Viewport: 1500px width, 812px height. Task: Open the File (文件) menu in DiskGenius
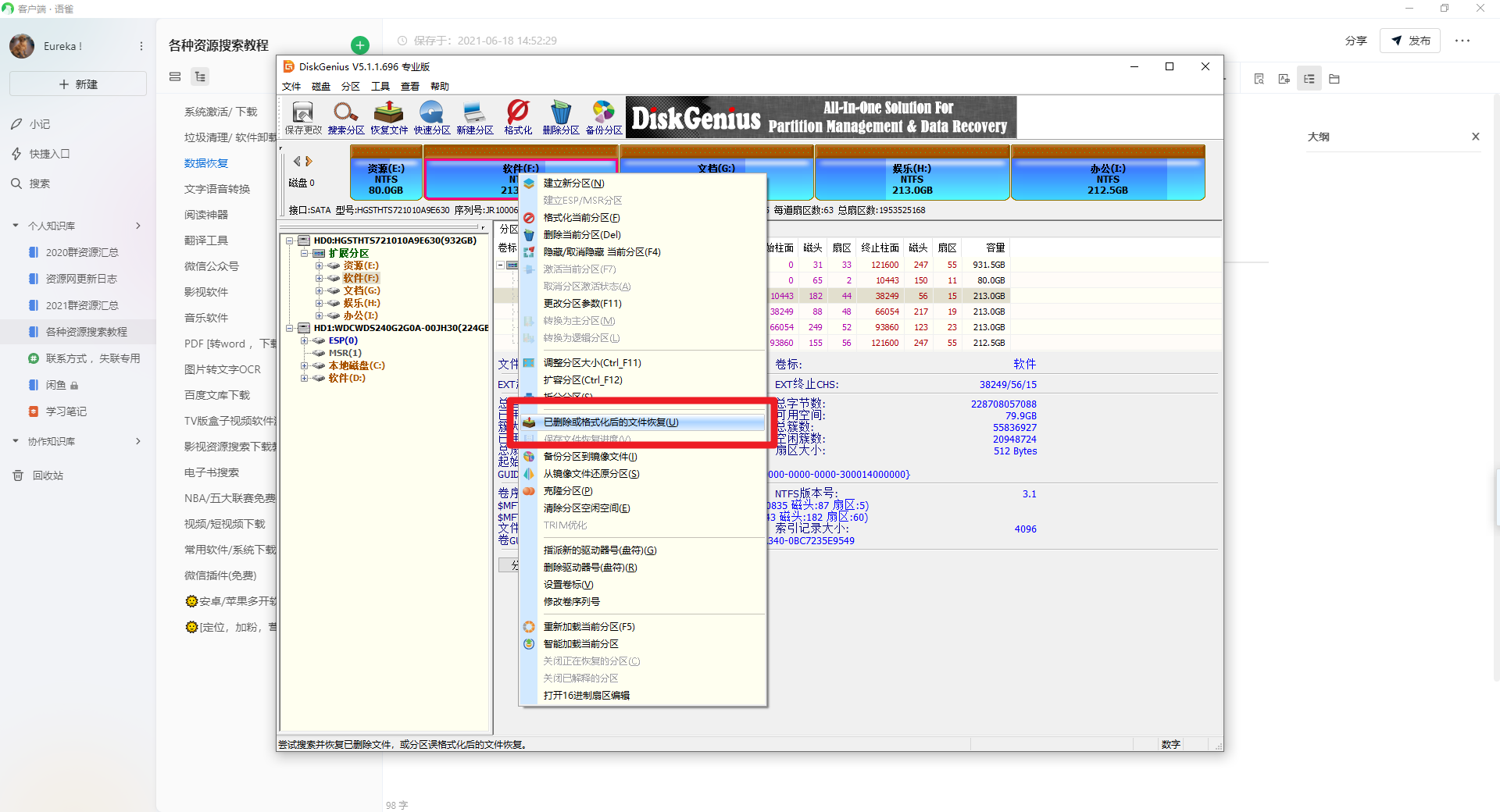(x=291, y=87)
